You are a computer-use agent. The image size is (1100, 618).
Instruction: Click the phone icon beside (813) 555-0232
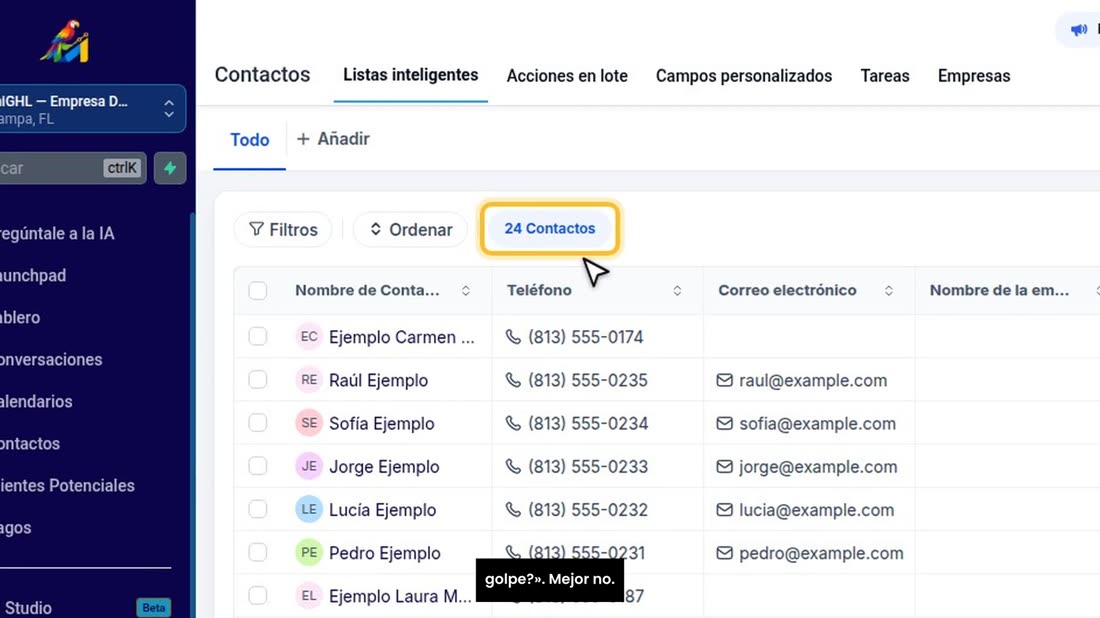tap(514, 510)
